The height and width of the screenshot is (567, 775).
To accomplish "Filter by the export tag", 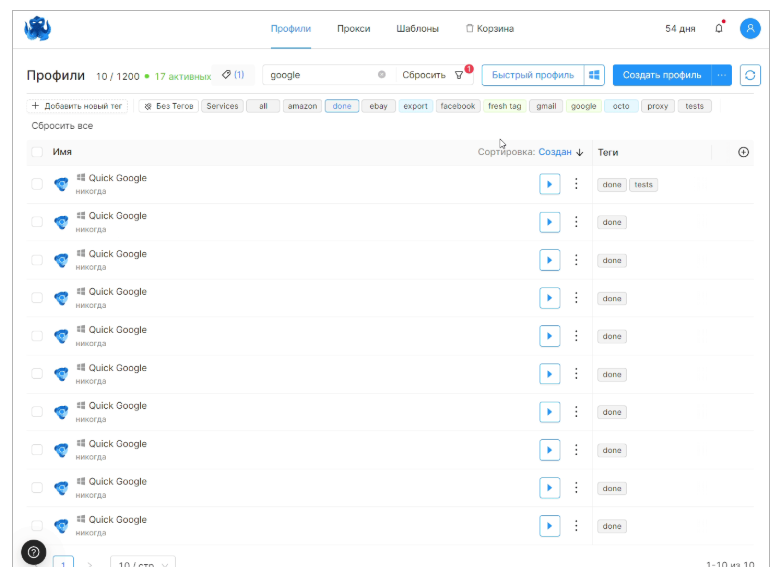I will tap(416, 106).
